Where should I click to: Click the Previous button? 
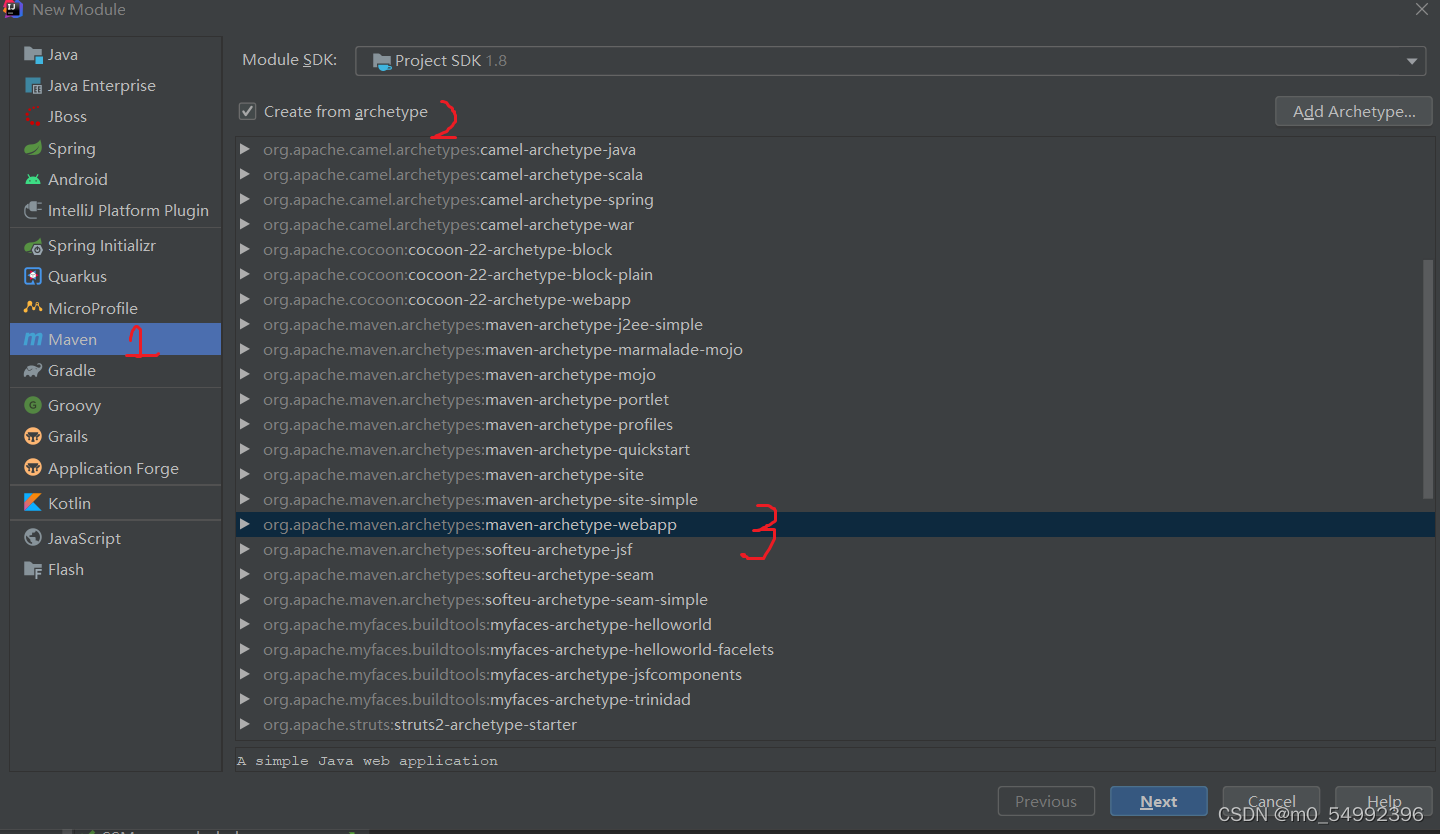click(1046, 801)
